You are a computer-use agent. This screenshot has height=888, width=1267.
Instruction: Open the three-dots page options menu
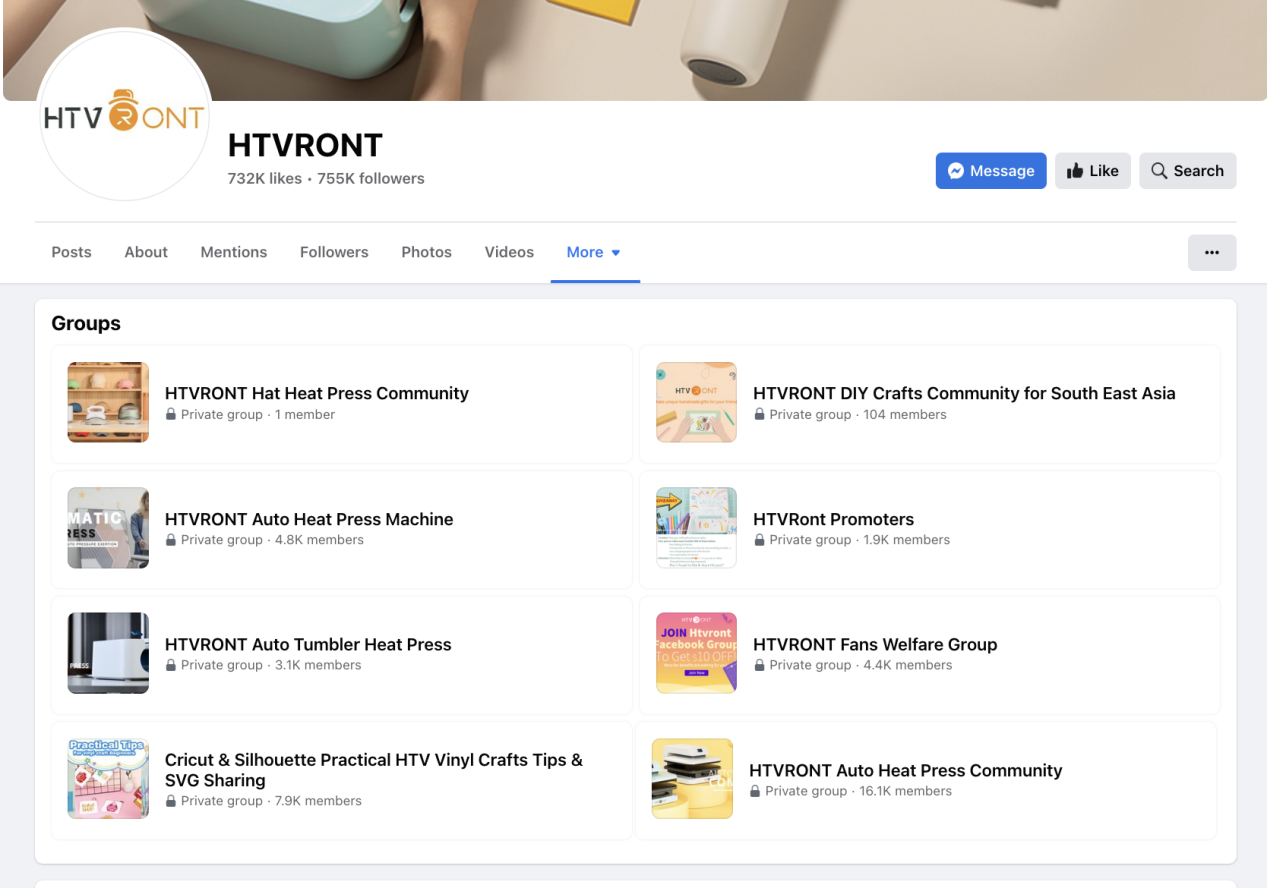[1211, 253]
